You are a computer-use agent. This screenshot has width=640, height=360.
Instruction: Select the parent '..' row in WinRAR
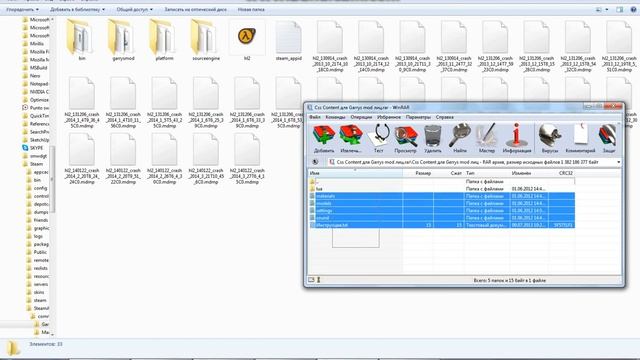tap(442, 182)
